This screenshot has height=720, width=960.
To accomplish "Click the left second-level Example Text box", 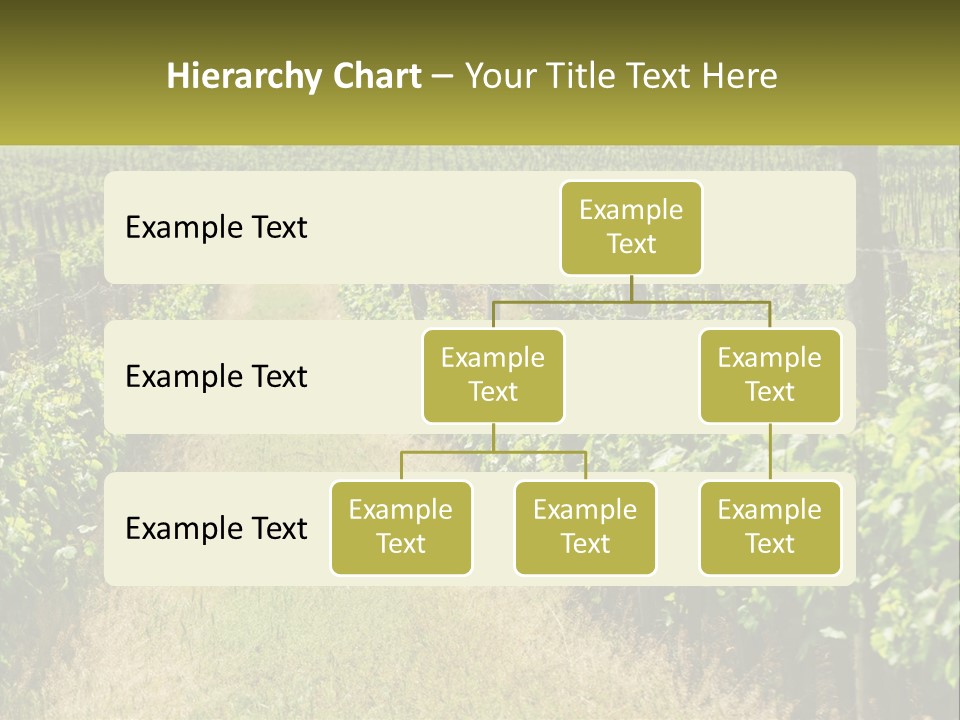I will pyautogui.click(x=493, y=375).
